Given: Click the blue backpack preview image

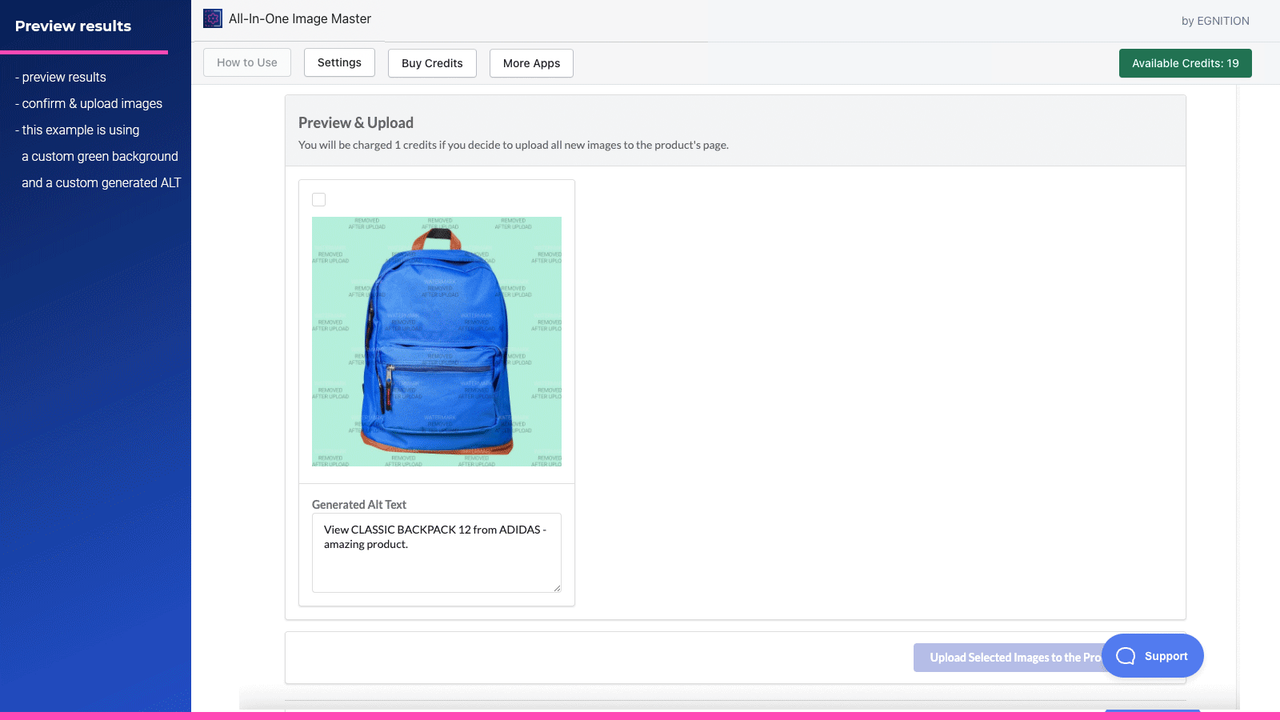Looking at the screenshot, I should click(x=436, y=342).
